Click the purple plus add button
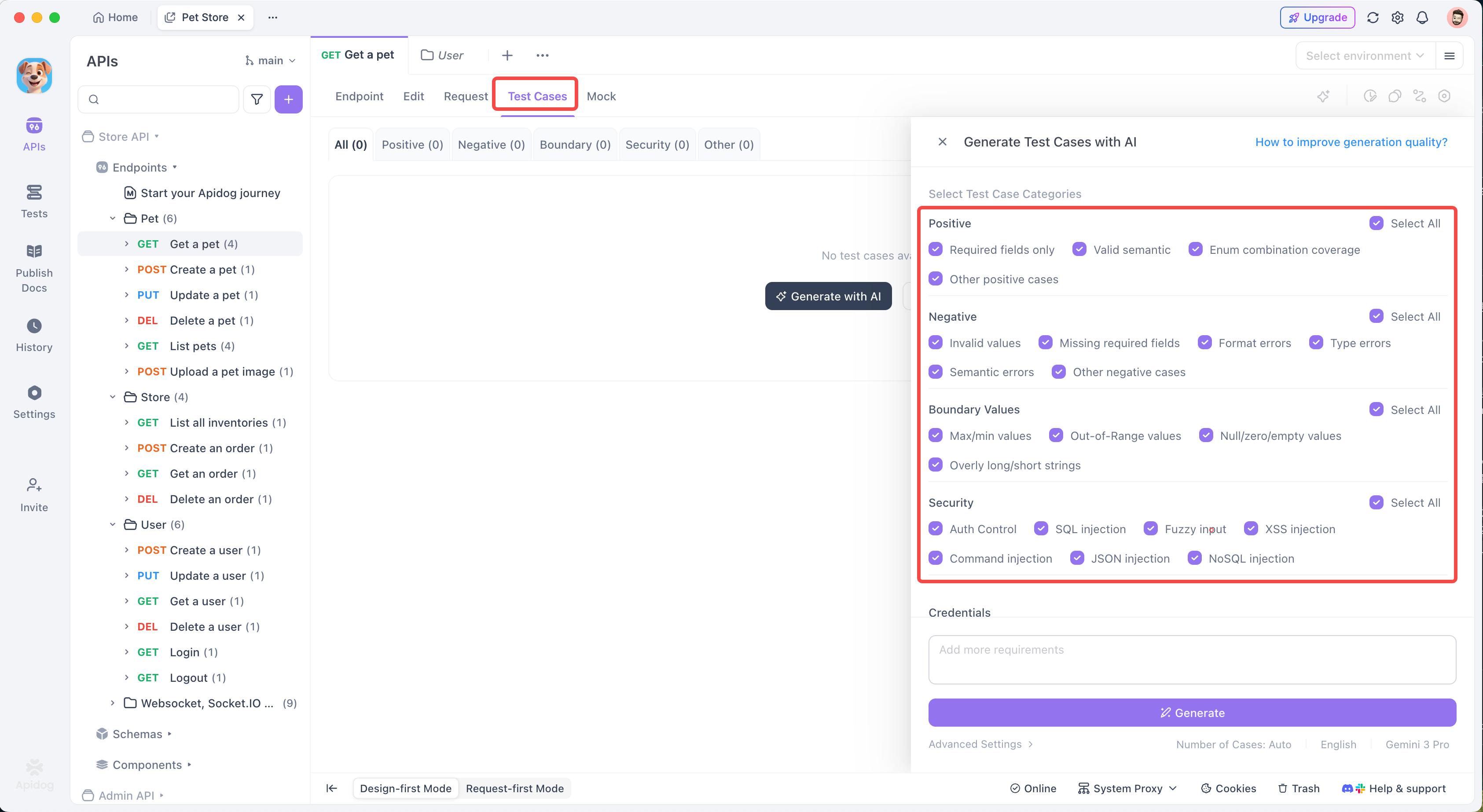 click(x=288, y=99)
